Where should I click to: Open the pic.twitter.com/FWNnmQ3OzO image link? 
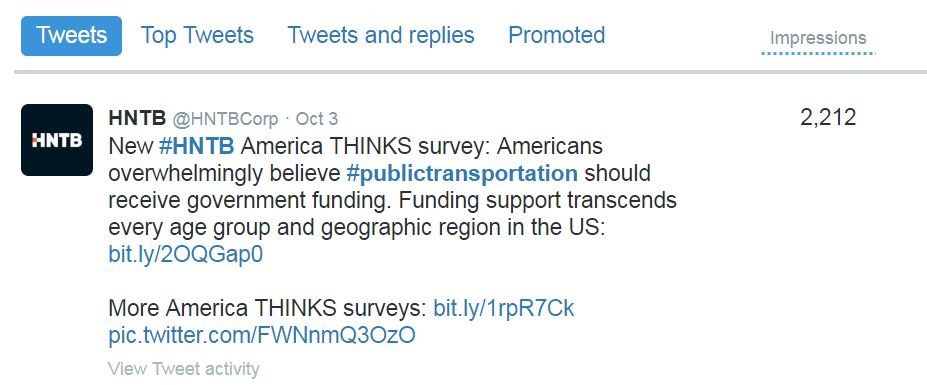click(x=262, y=336)
